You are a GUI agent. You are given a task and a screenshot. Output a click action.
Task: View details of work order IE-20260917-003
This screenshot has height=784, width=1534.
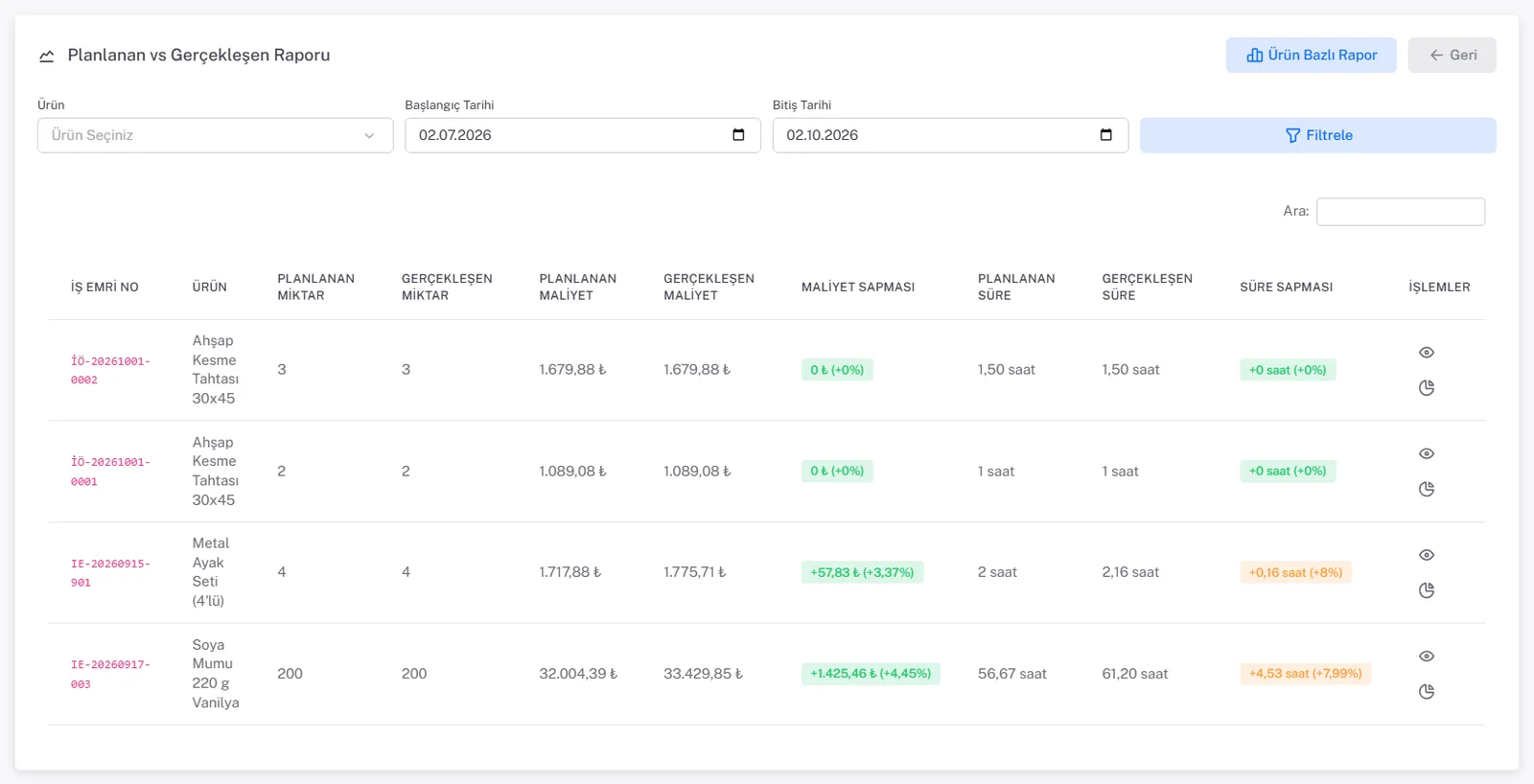point(1427,657)
